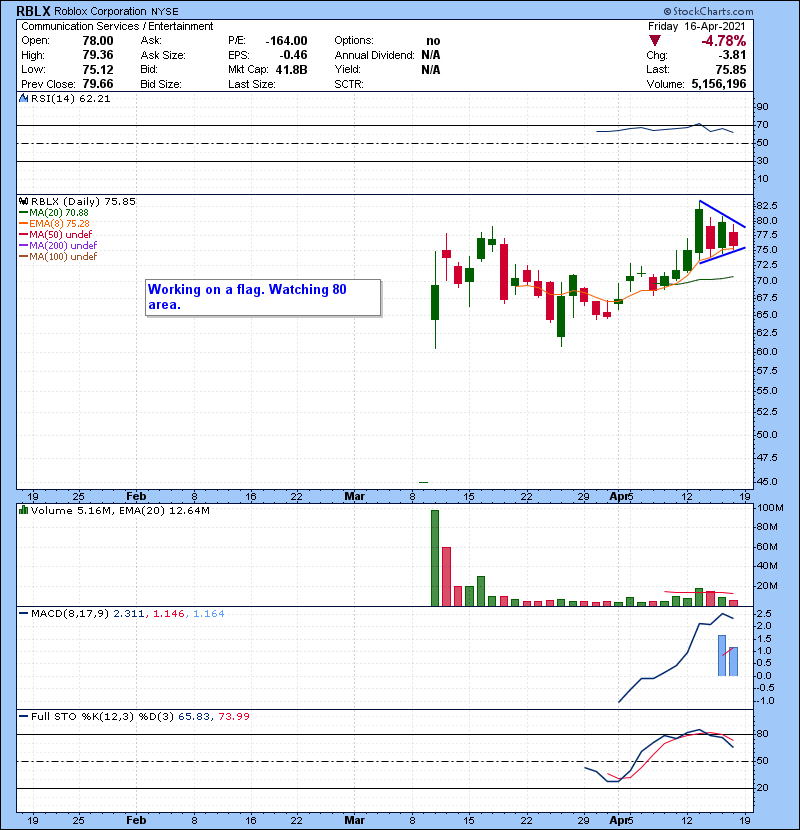Click the RSI panel line icon

click(23, 98)
